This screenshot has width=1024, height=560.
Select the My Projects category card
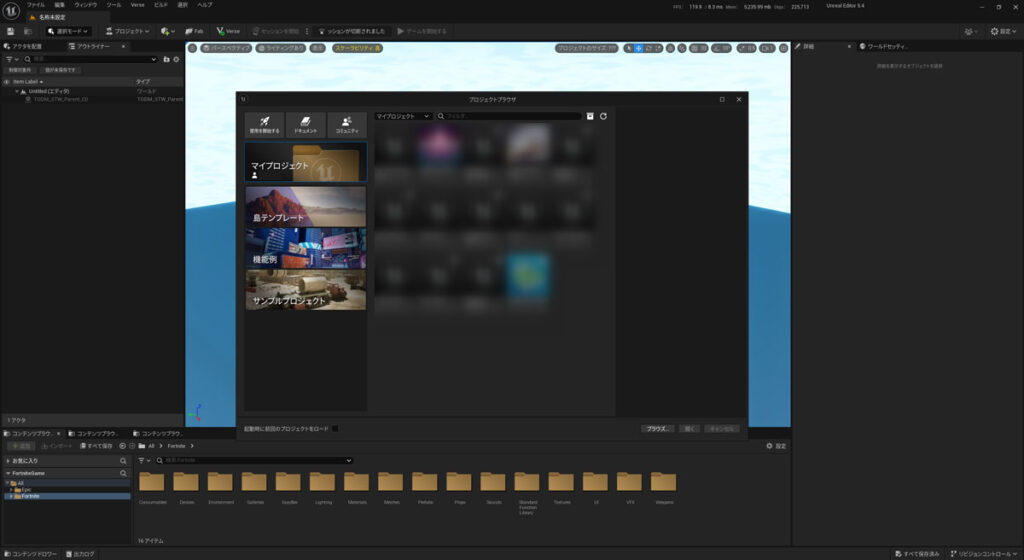[306, 162]
